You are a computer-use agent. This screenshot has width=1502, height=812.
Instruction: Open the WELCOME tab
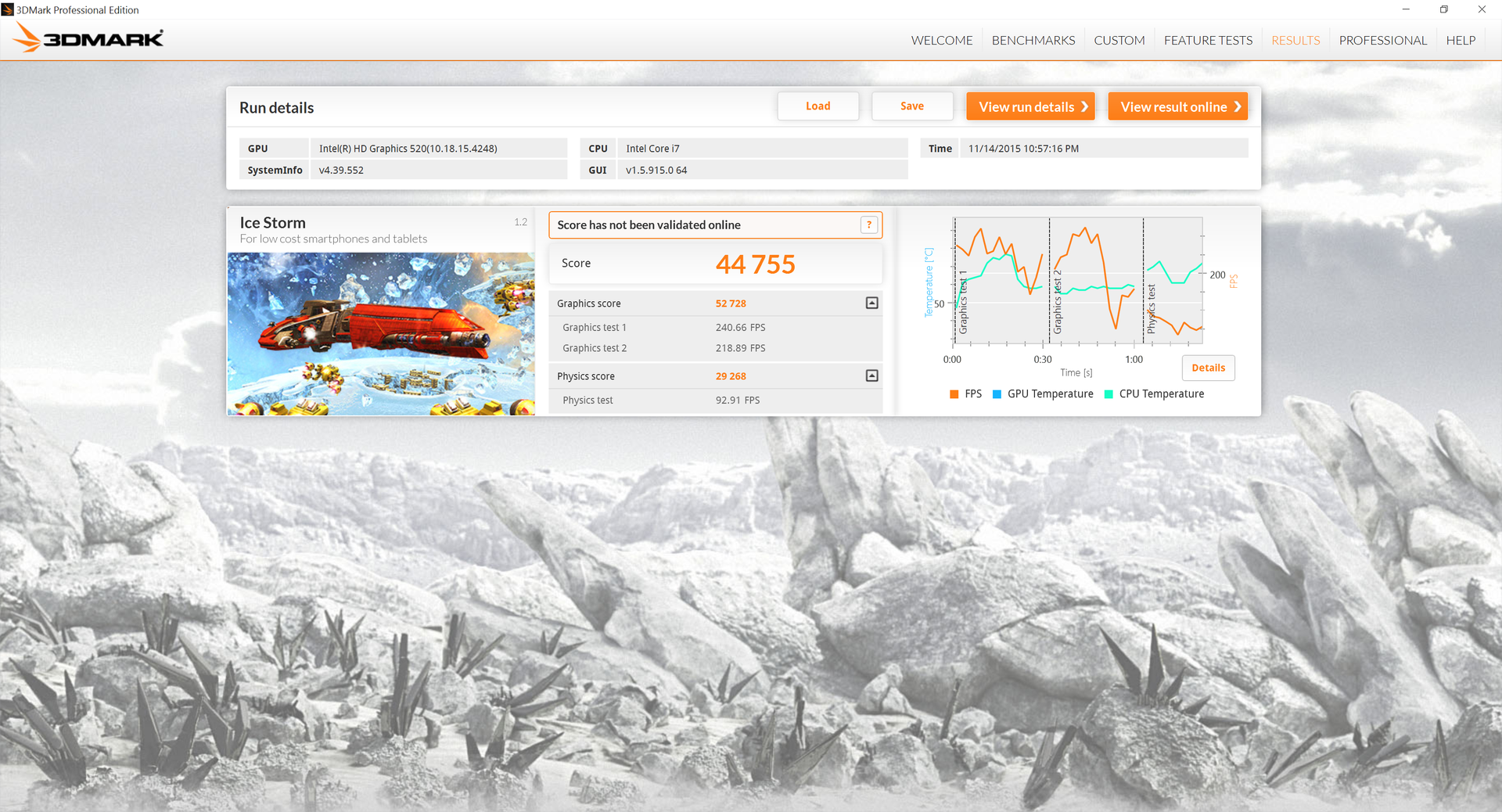(942, 41)
